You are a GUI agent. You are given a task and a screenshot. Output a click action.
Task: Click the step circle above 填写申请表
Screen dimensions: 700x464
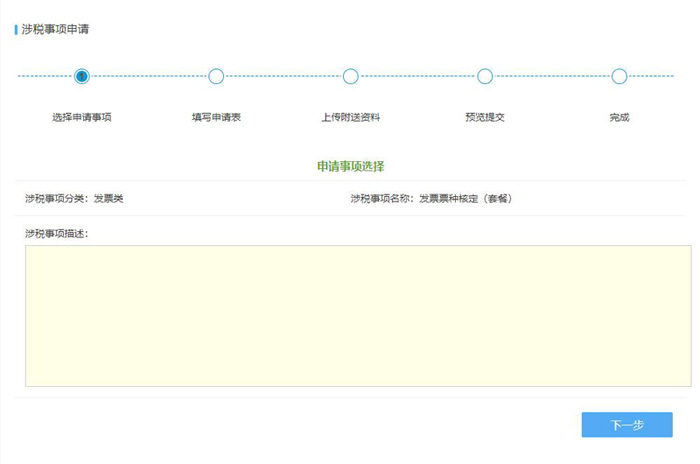(x=216, y=76)
